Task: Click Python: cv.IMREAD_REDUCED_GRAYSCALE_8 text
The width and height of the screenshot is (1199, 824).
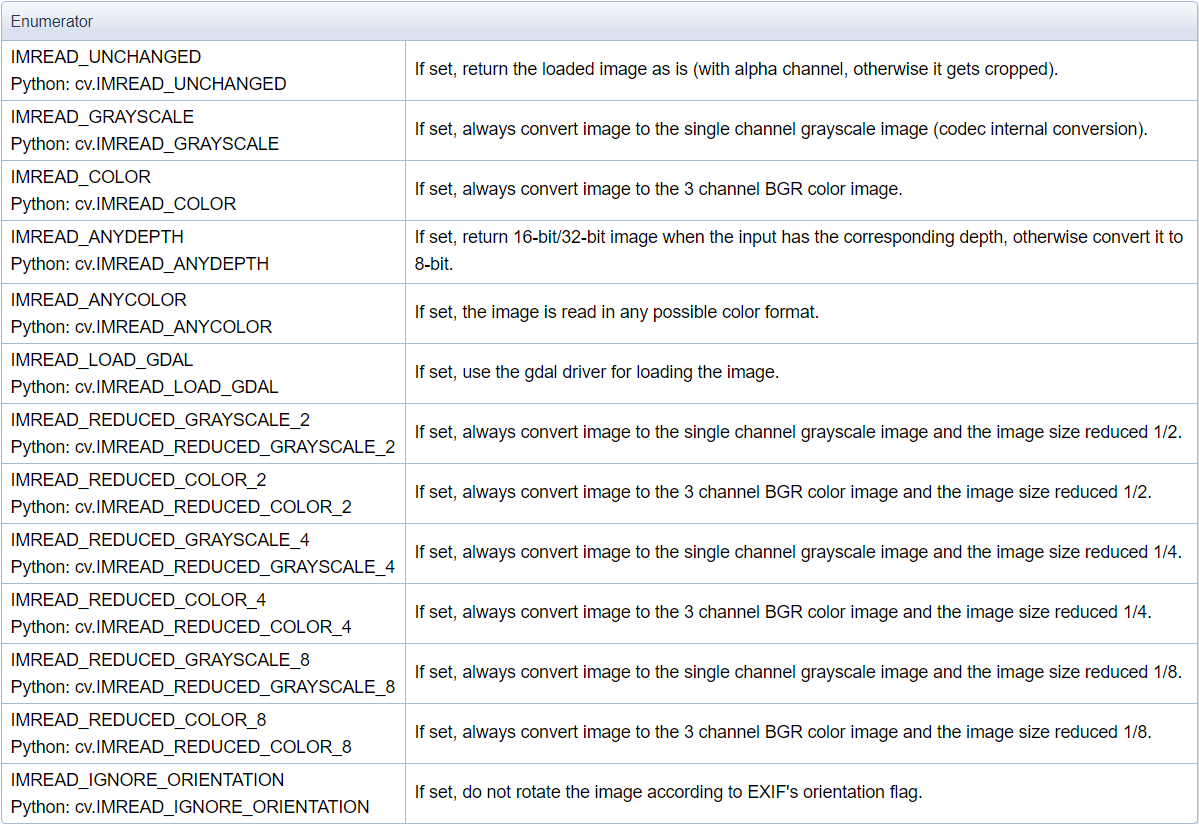Action: (203, 687)
